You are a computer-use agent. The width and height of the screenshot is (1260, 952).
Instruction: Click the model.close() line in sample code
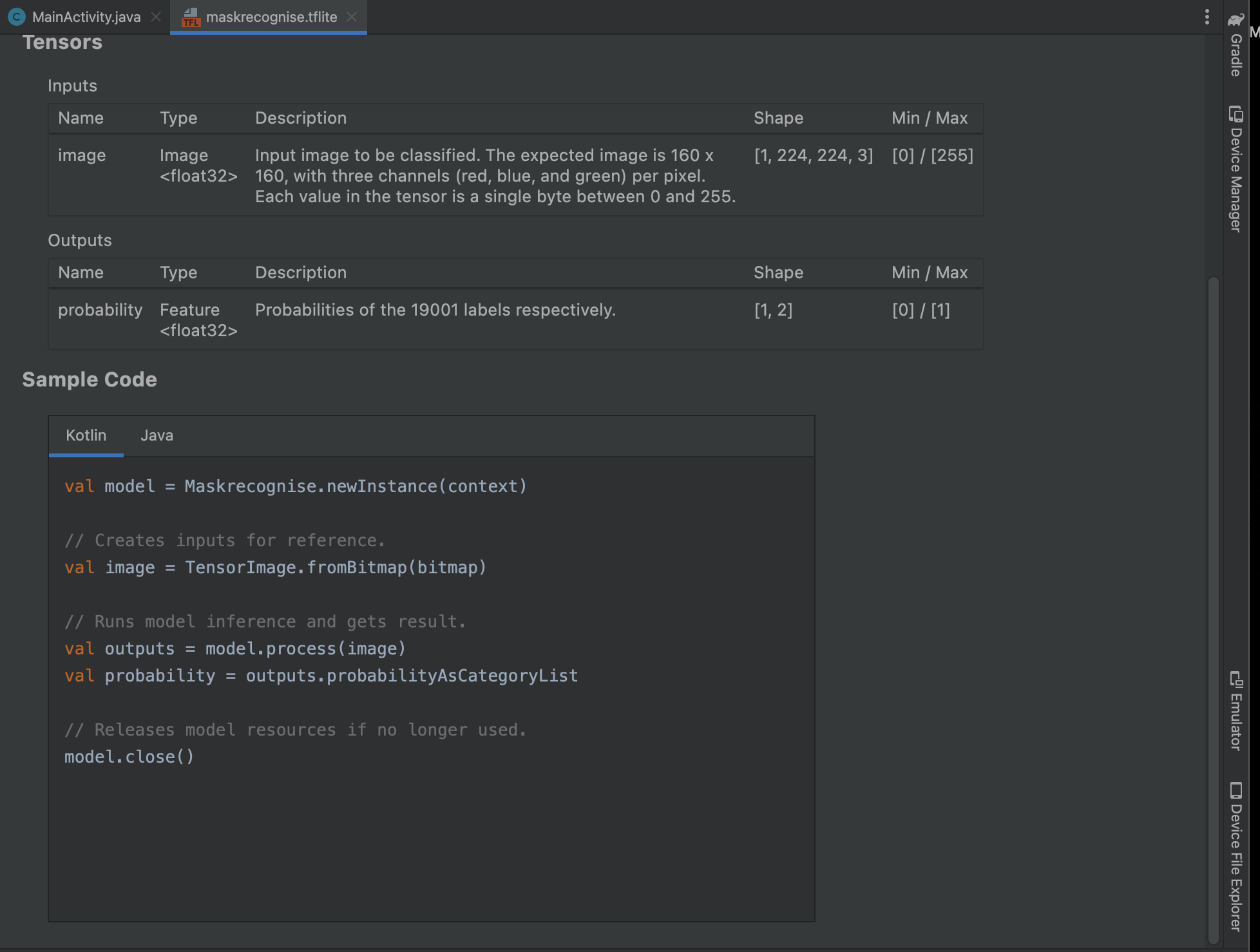tap(129, 757)
